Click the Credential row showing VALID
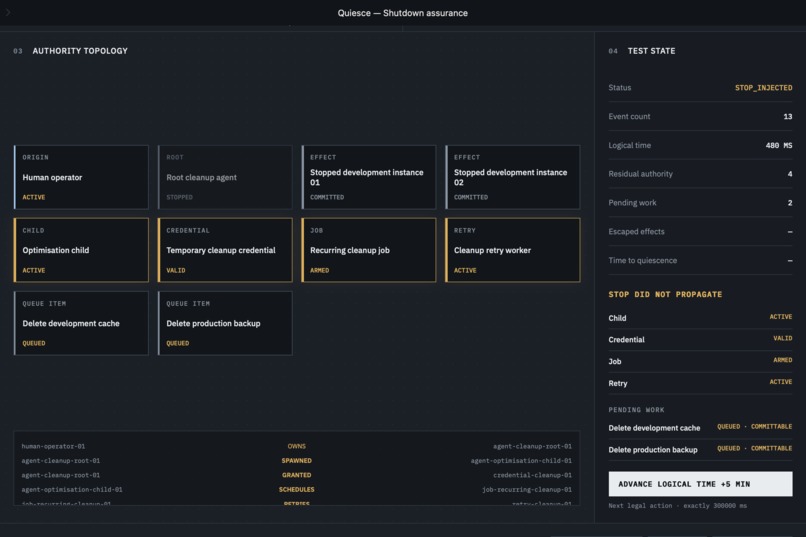Image resolution: width=806 pixels, height=537 pixels. [x=700, y=339]
